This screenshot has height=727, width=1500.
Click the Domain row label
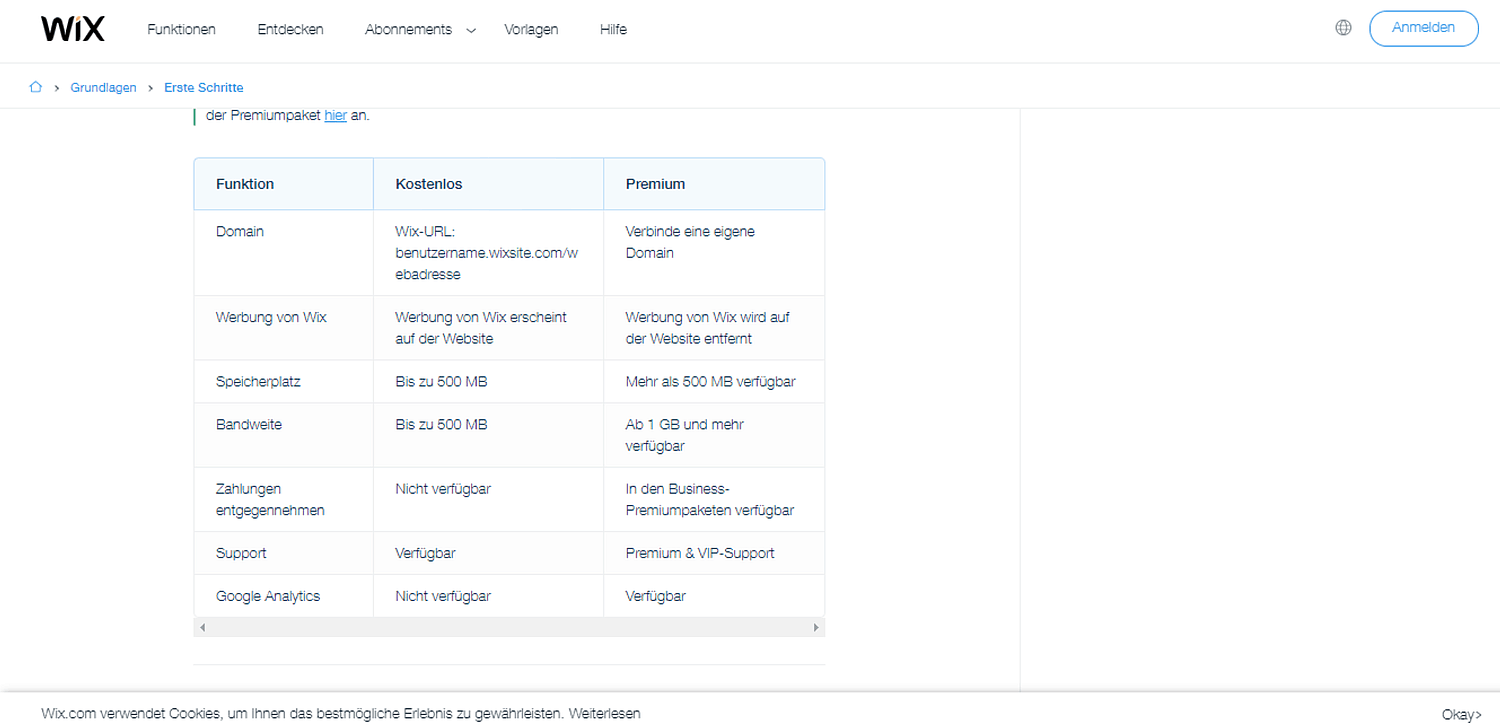click(x=240, y=231)
